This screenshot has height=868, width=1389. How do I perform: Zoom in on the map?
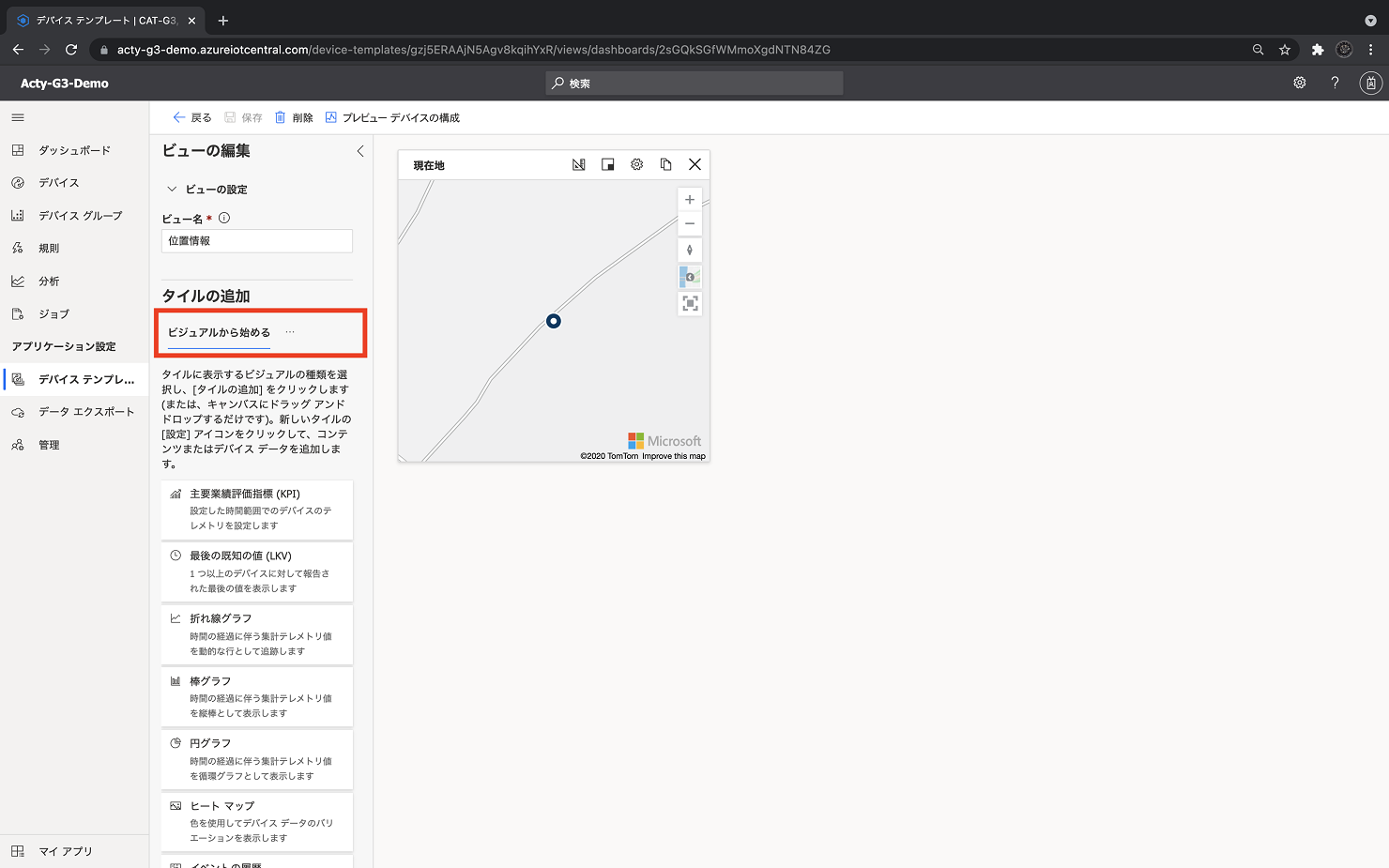690,200
